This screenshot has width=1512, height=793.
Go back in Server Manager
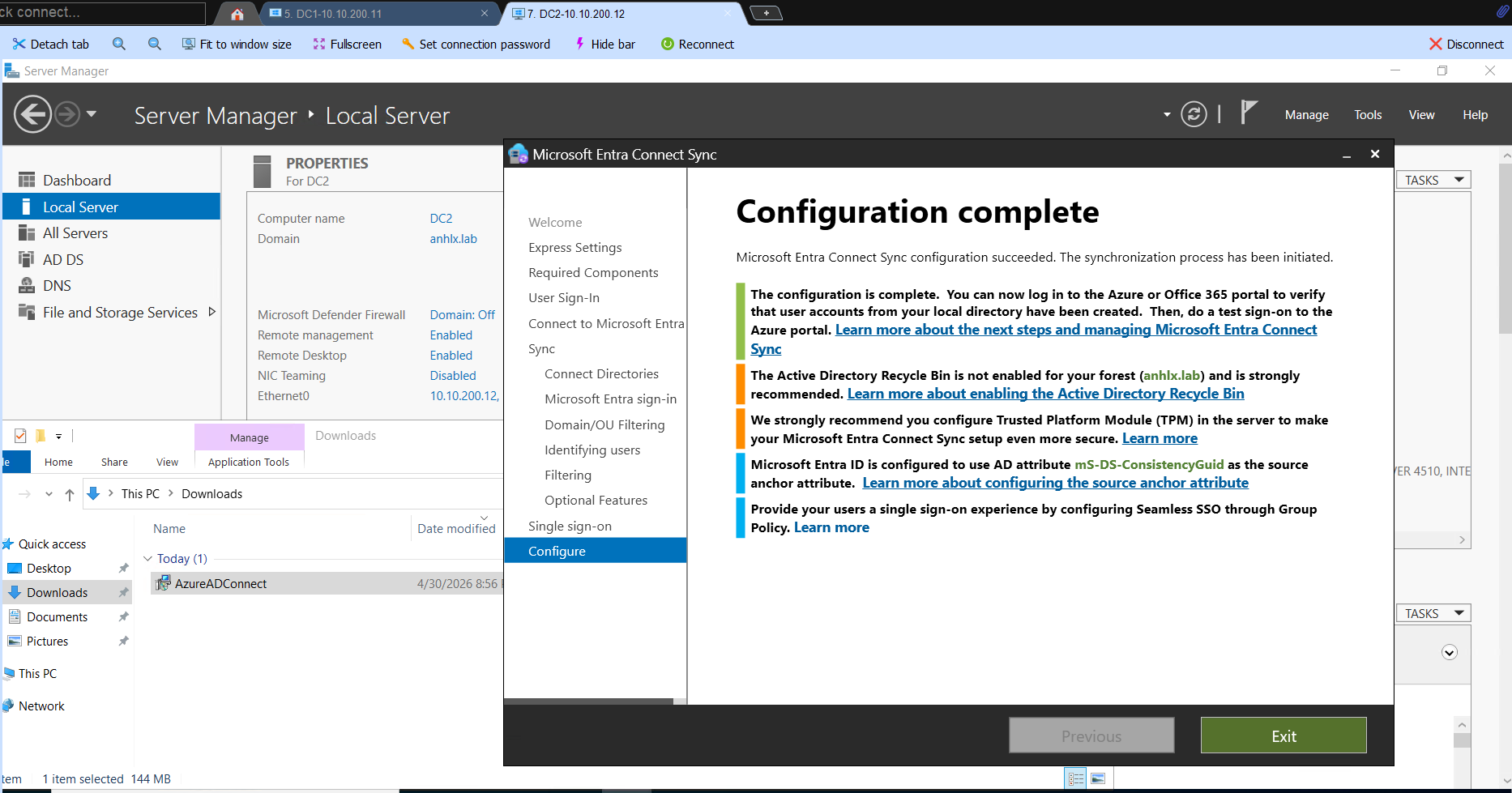(32, 114)
